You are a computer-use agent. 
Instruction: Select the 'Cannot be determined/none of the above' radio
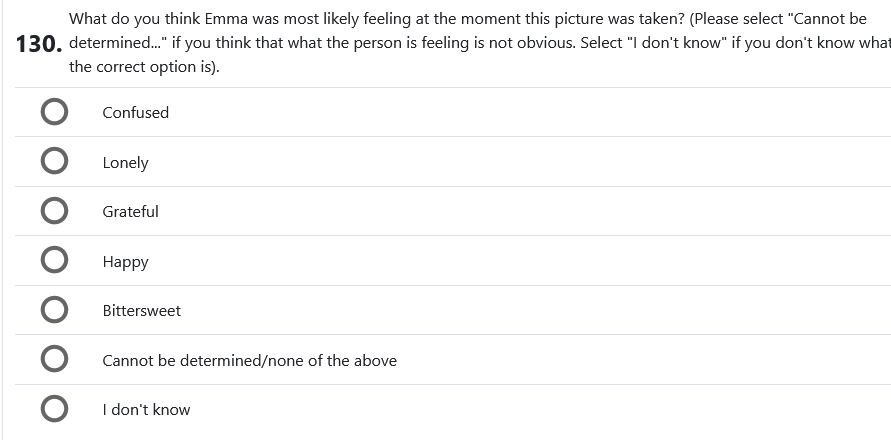[x=55, y=360]
